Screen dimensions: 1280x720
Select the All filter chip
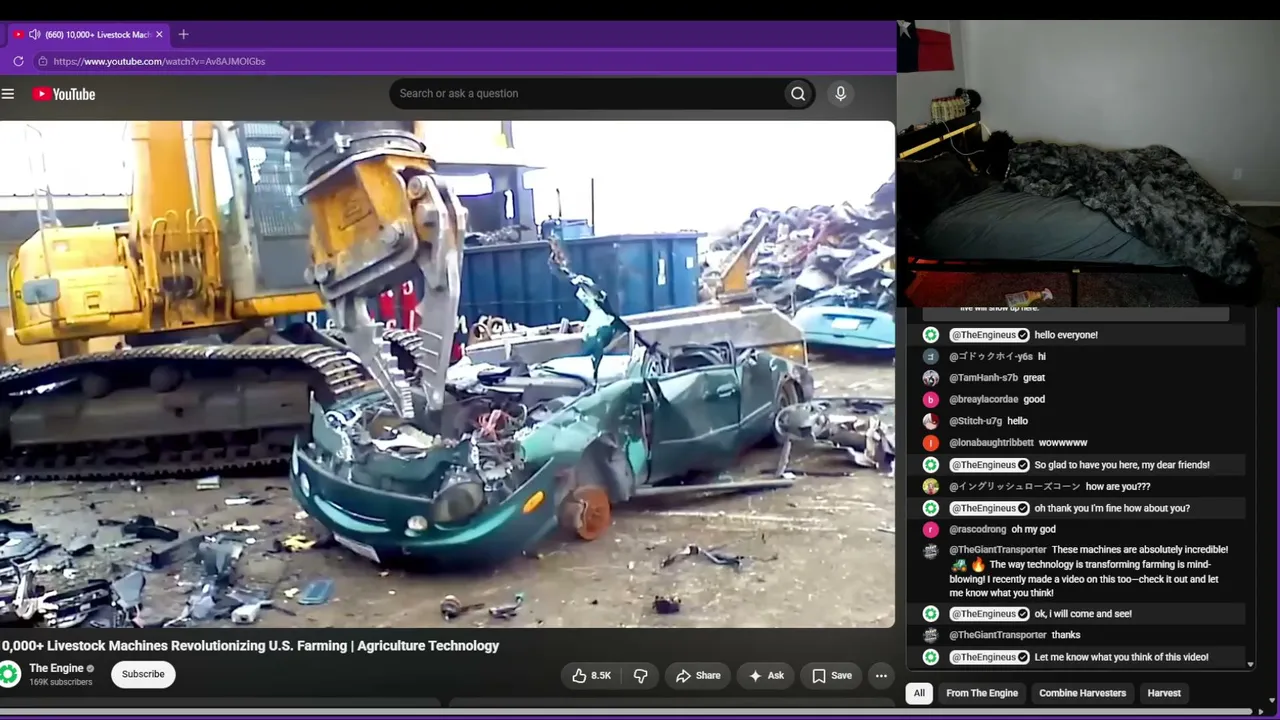(919, 693)
